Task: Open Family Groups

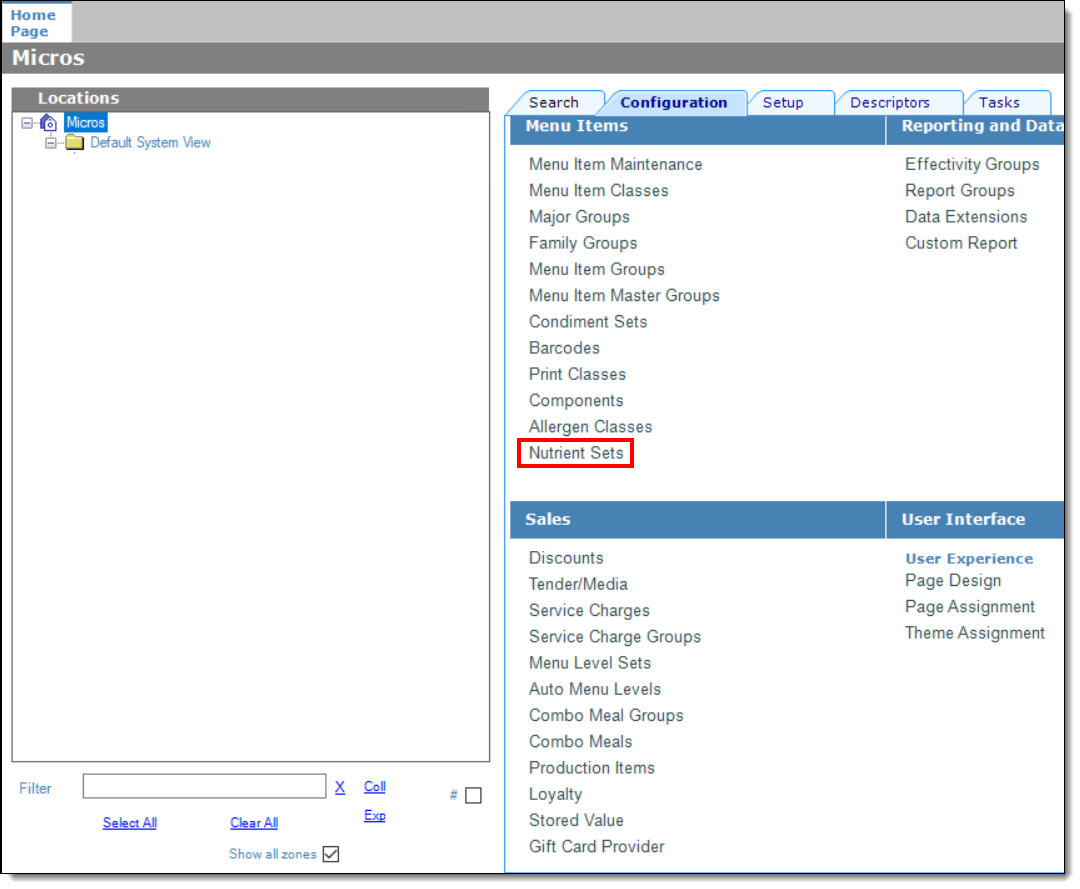Action: (x=583, y=243)
